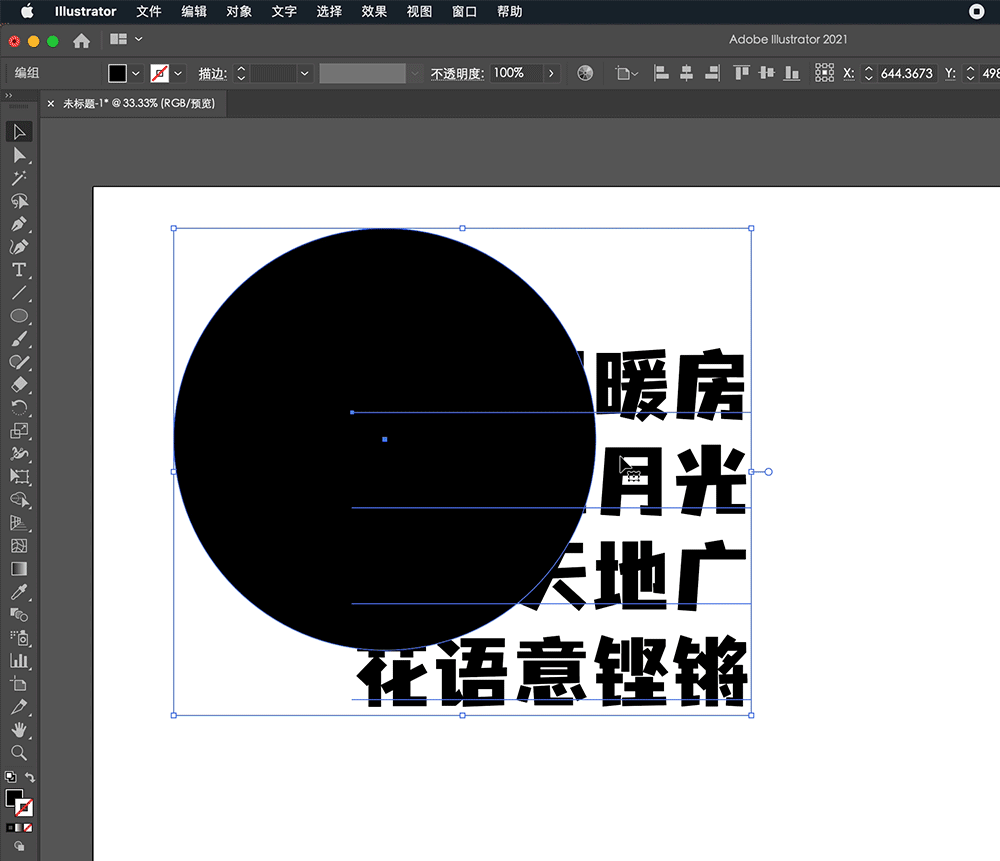Viewport: 1000px width, 861px height.
Task: Click the reference point grid icon
Action: pyautogui.click(x=824, y=73)
